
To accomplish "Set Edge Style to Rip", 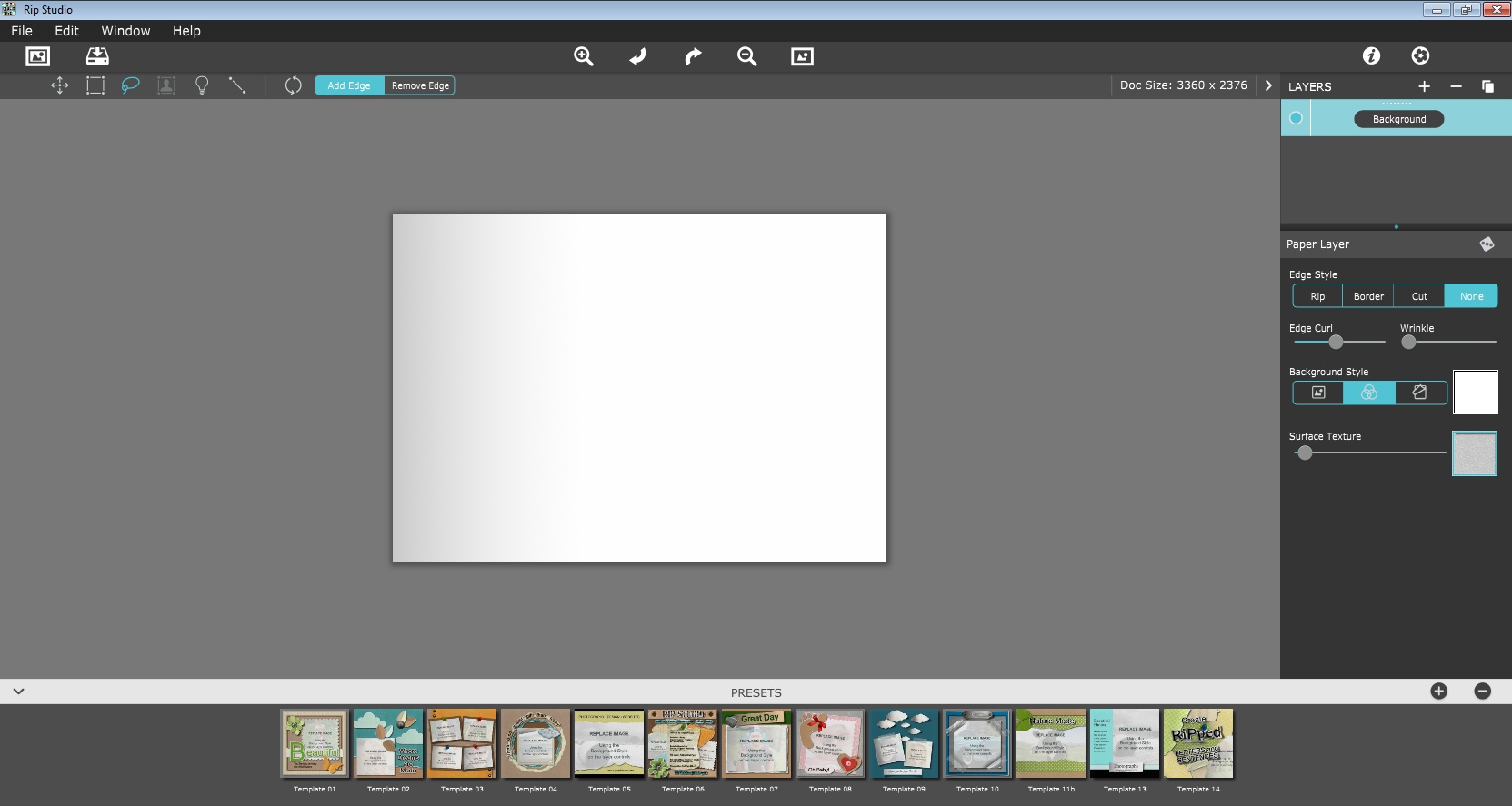I will point(1317,296).
